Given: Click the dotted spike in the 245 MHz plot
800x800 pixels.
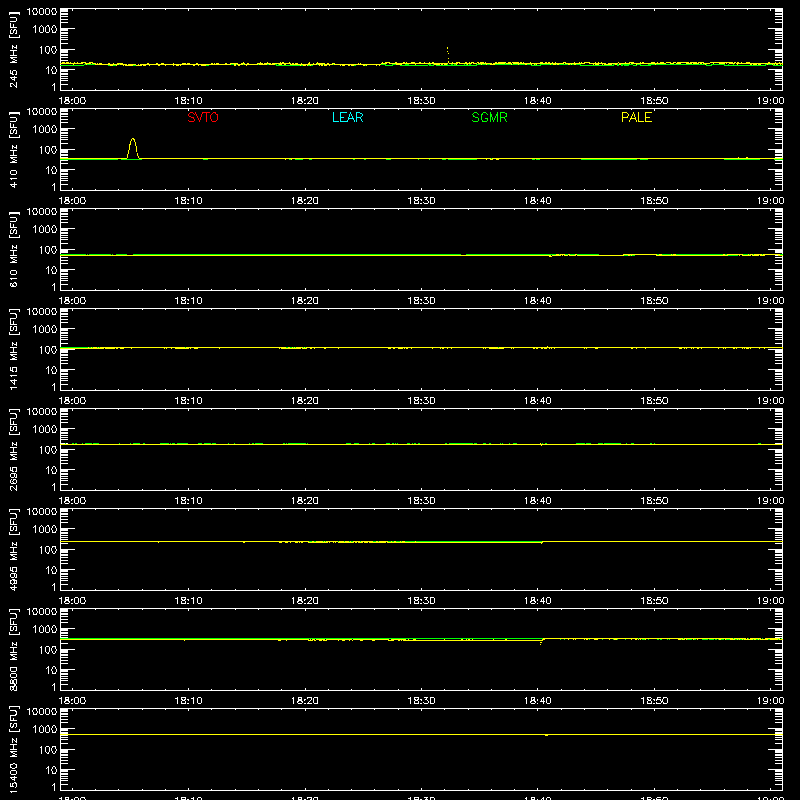Looking at the screenshot, I should tap(447, 54).
